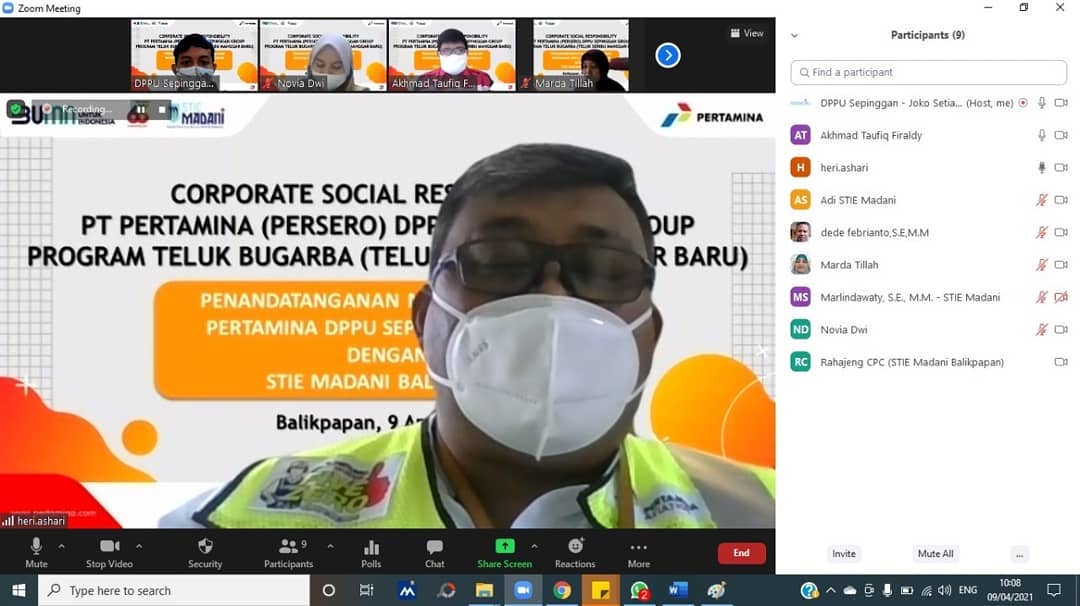Screen dimensions: 1080x606
Task: Show hidden system tray icons
Action: 831,590
